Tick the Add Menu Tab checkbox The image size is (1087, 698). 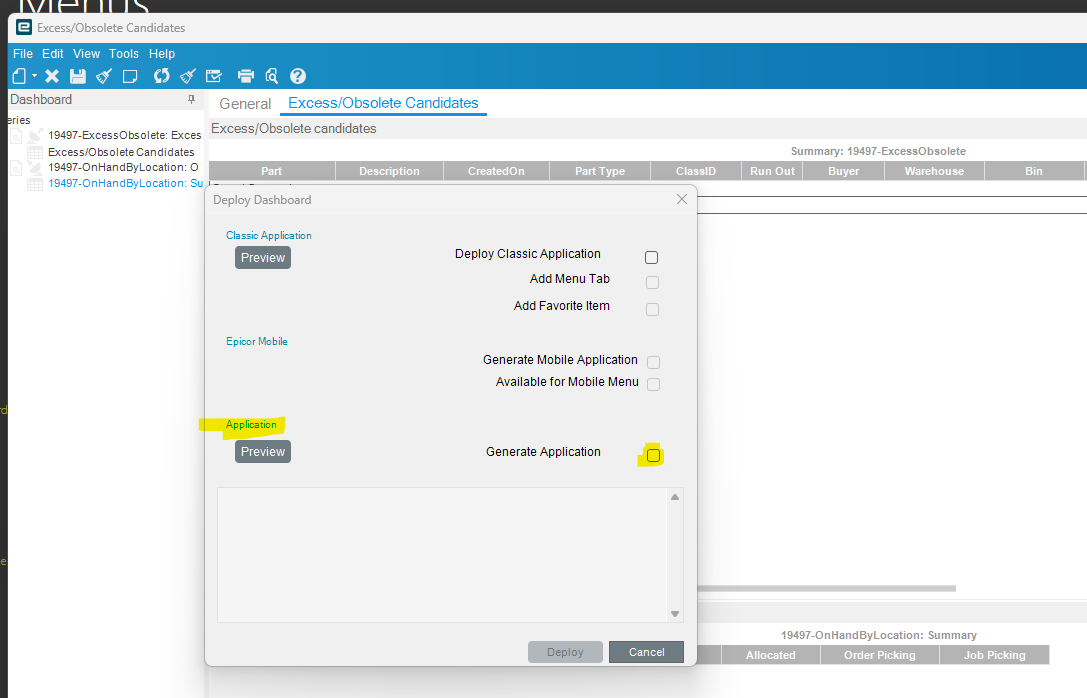tap(652, 282)
